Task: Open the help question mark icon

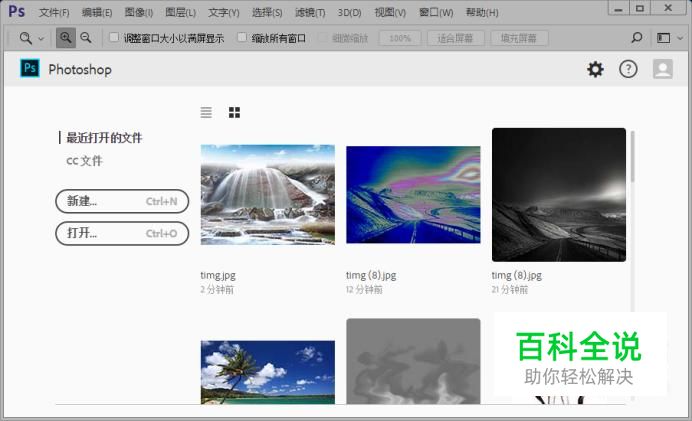Action: 628,69
